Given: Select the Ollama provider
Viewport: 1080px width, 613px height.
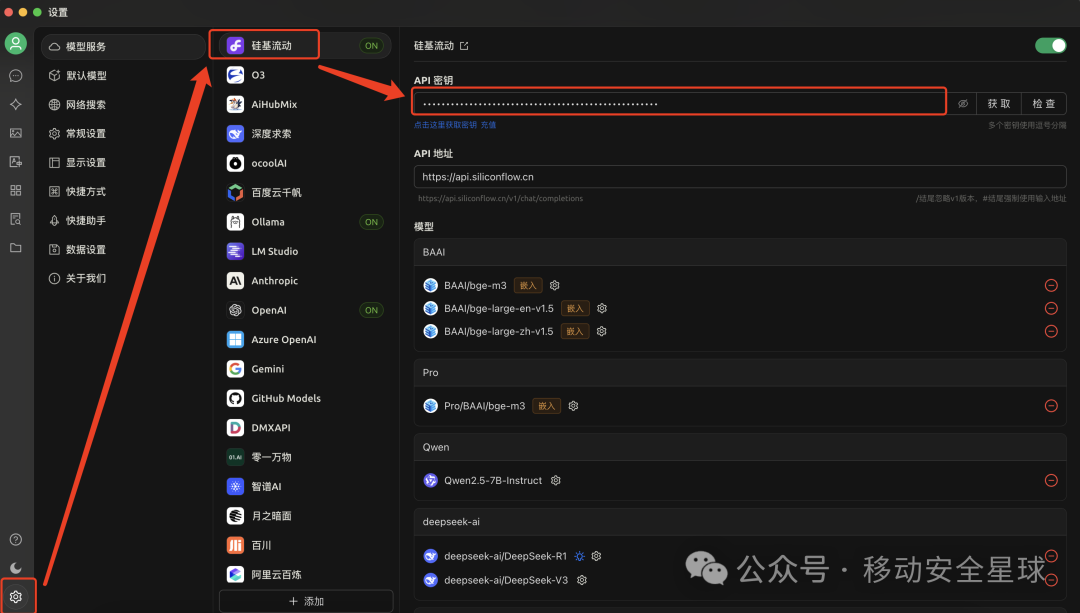Looking at the screenshot, I should click(305, 222).
